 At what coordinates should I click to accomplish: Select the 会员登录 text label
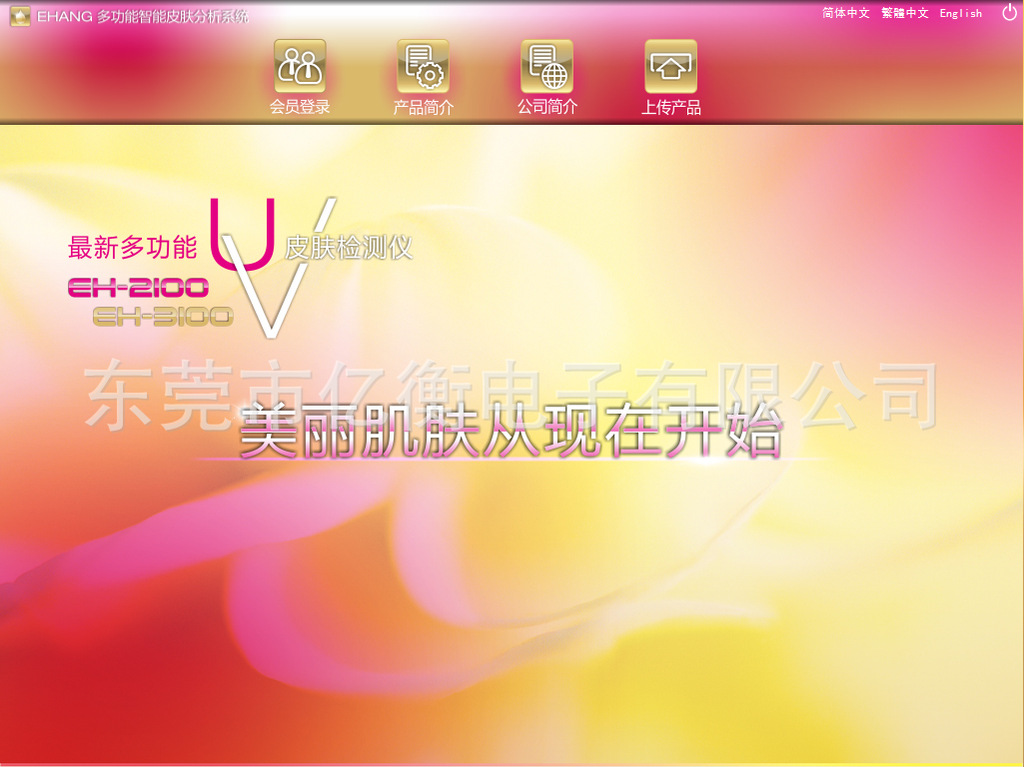click(300, 107)
